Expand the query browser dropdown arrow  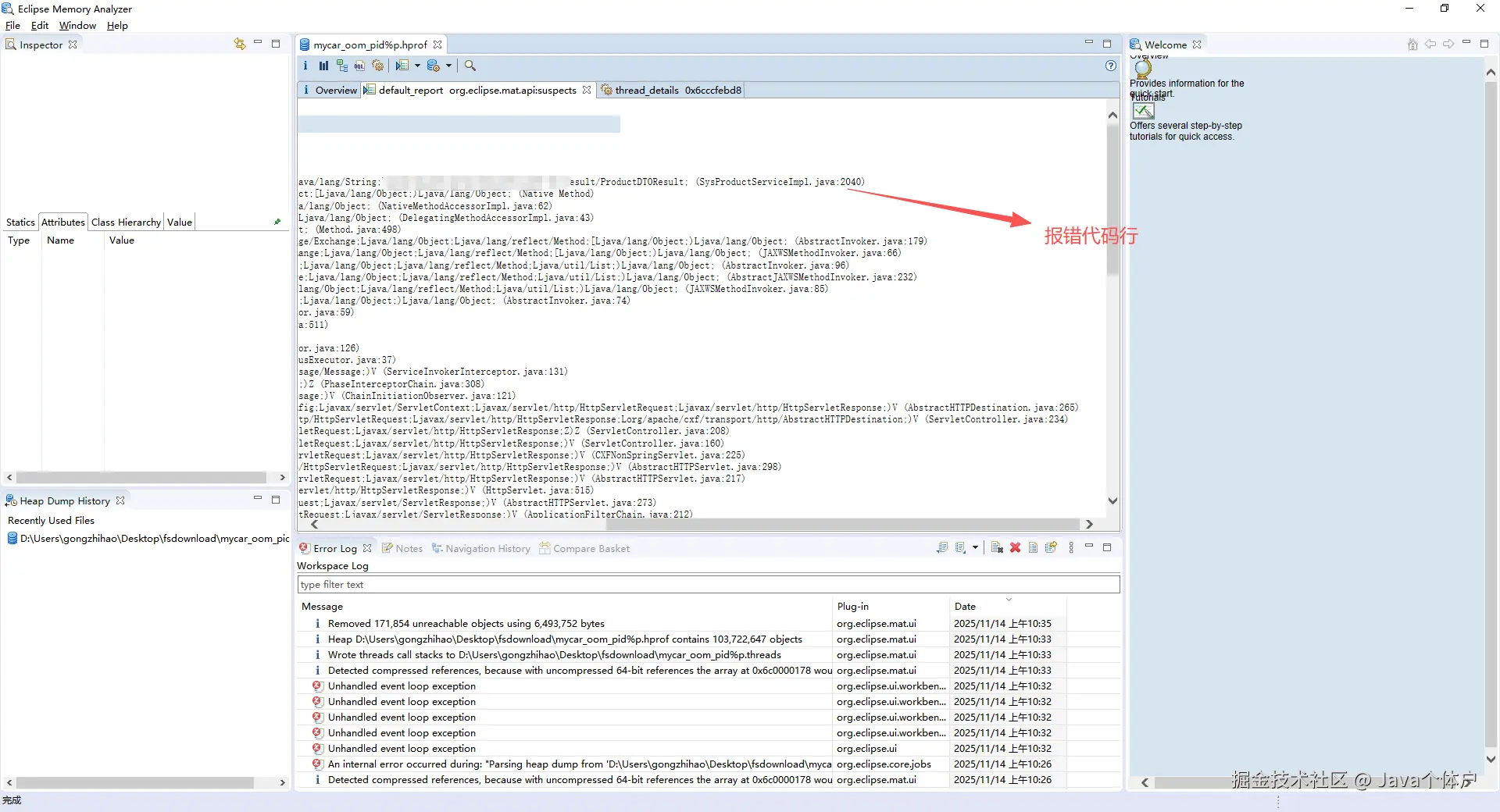click(448, 66)
